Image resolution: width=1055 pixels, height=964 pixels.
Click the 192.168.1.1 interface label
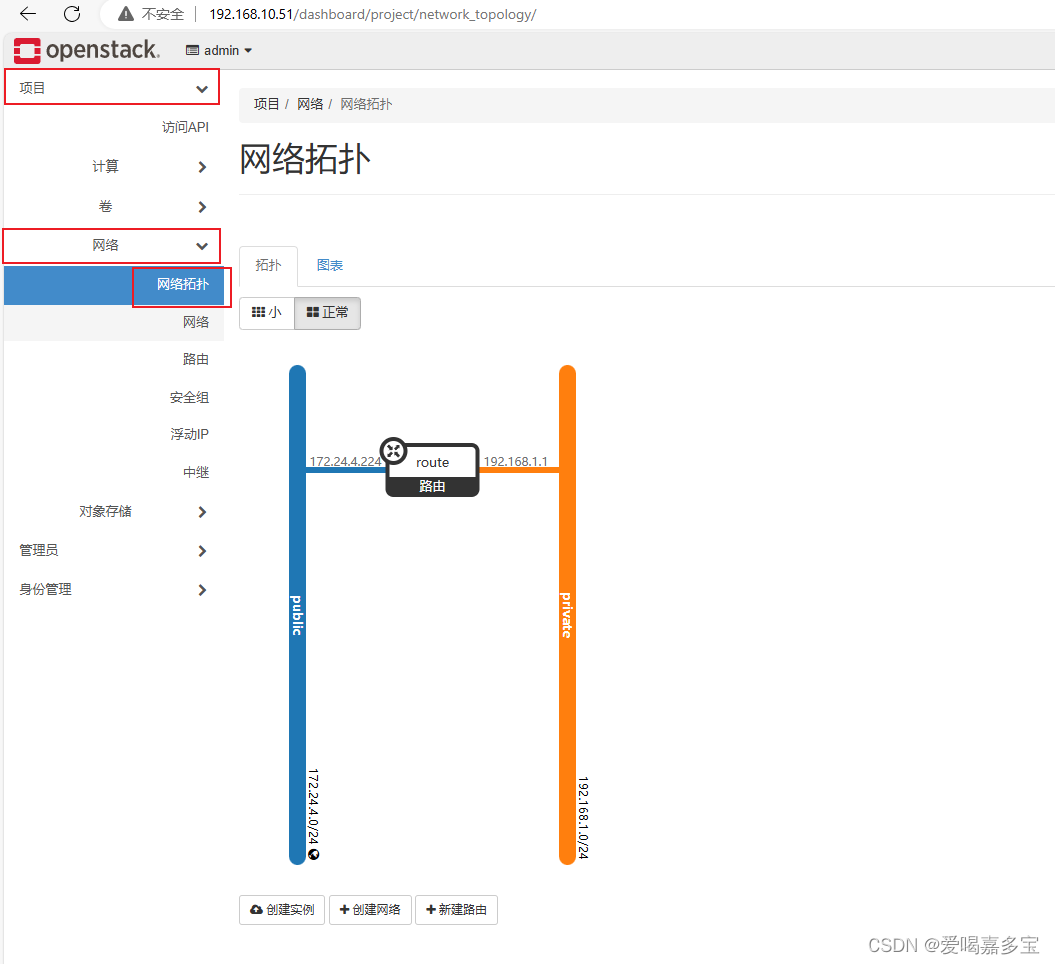click(515, 461)
